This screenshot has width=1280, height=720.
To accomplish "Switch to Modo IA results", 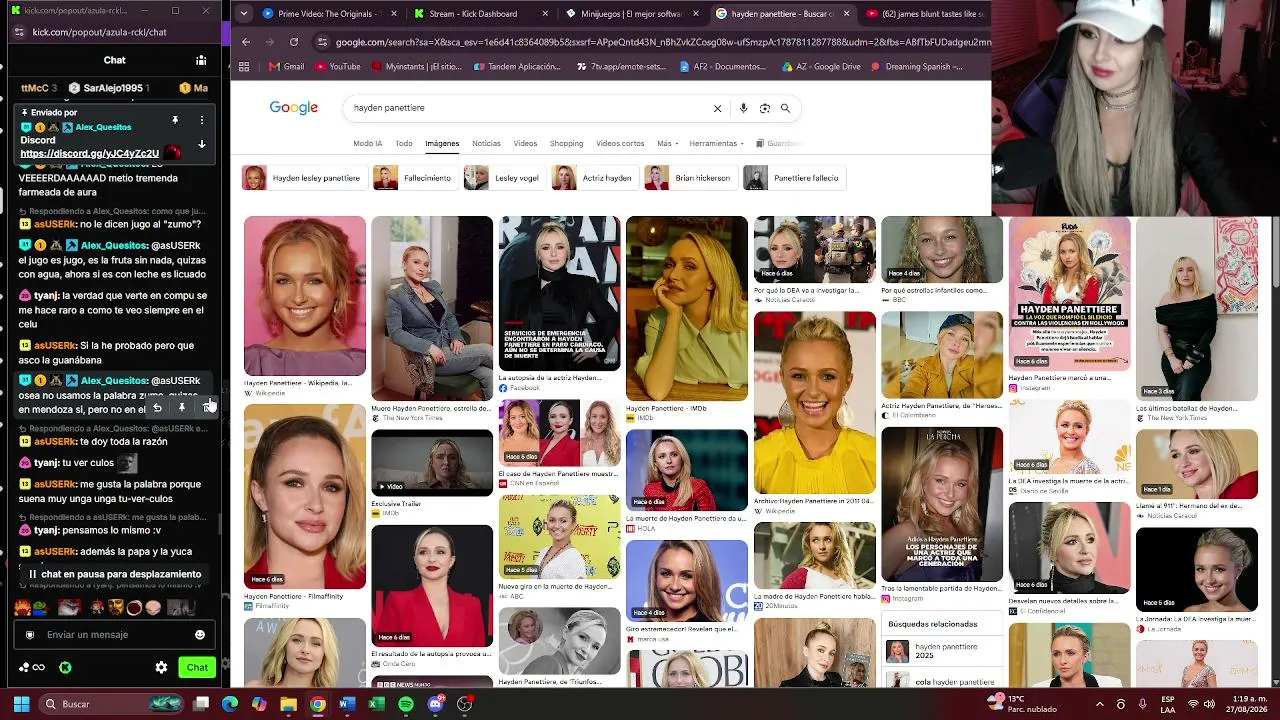I will point(368,144).
